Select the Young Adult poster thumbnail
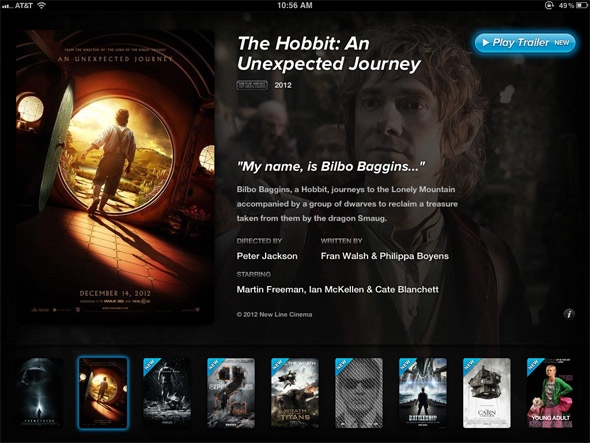Image resolution: width=590 pixels, height=443 pixels. 550,393
